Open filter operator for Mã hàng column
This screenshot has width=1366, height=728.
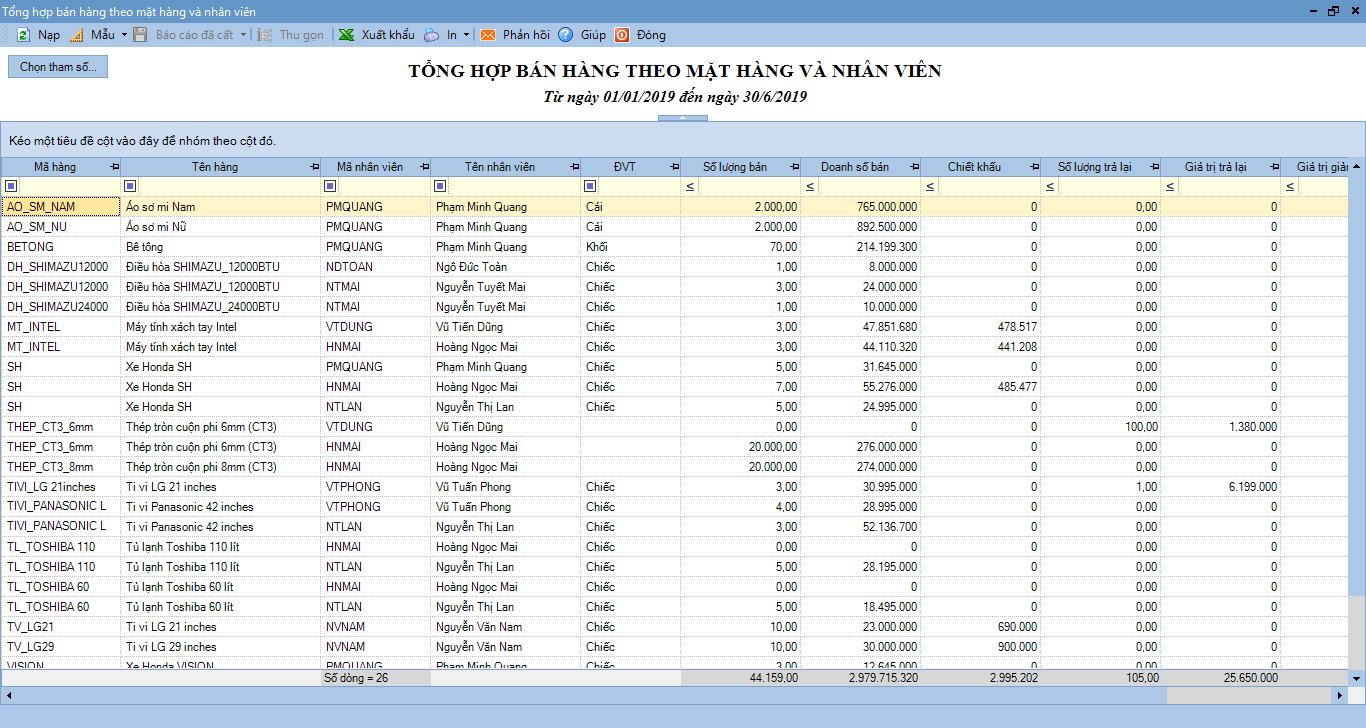pyautogui.click(x=11, y=186)
